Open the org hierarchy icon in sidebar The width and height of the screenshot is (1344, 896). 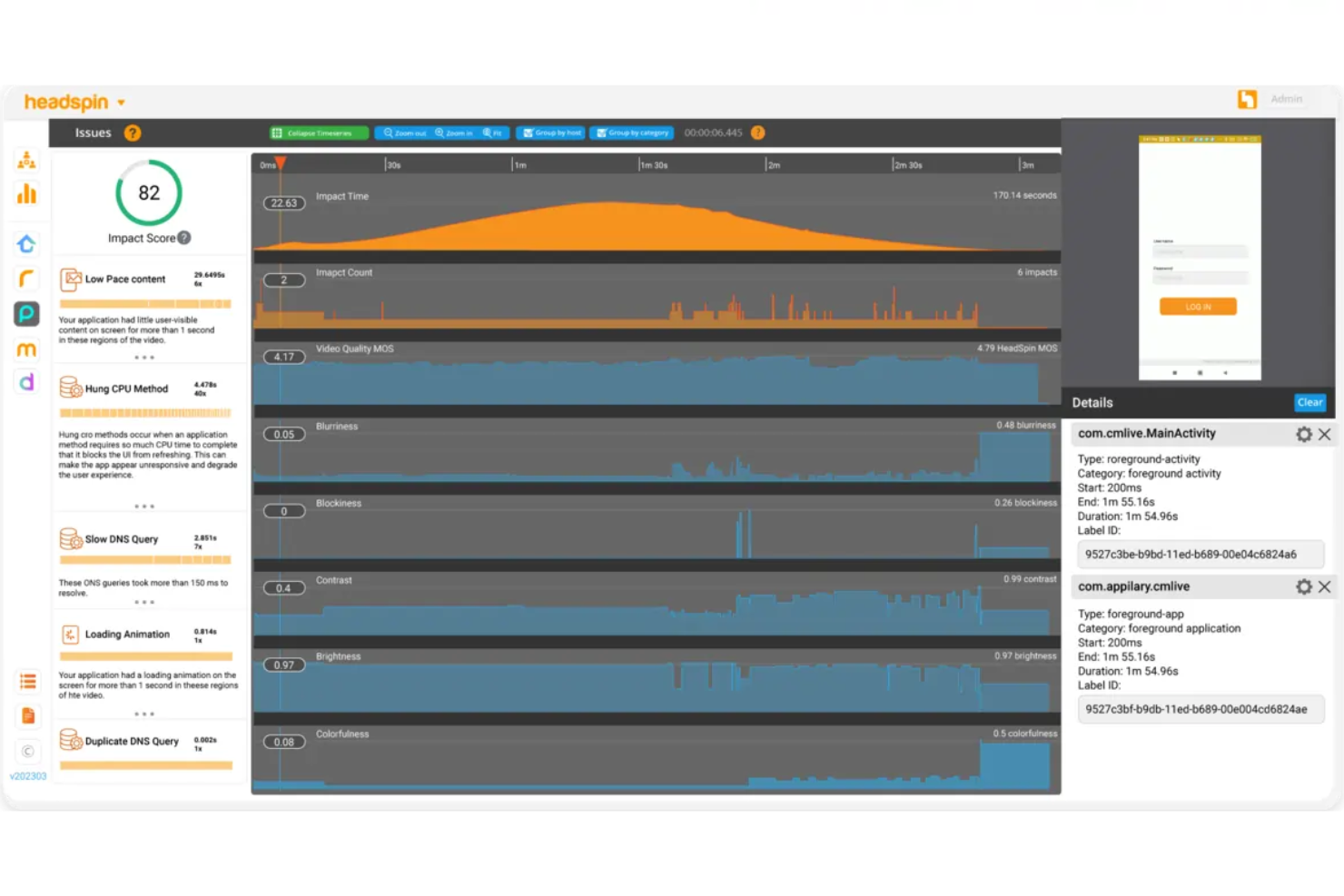coord(26,161)
